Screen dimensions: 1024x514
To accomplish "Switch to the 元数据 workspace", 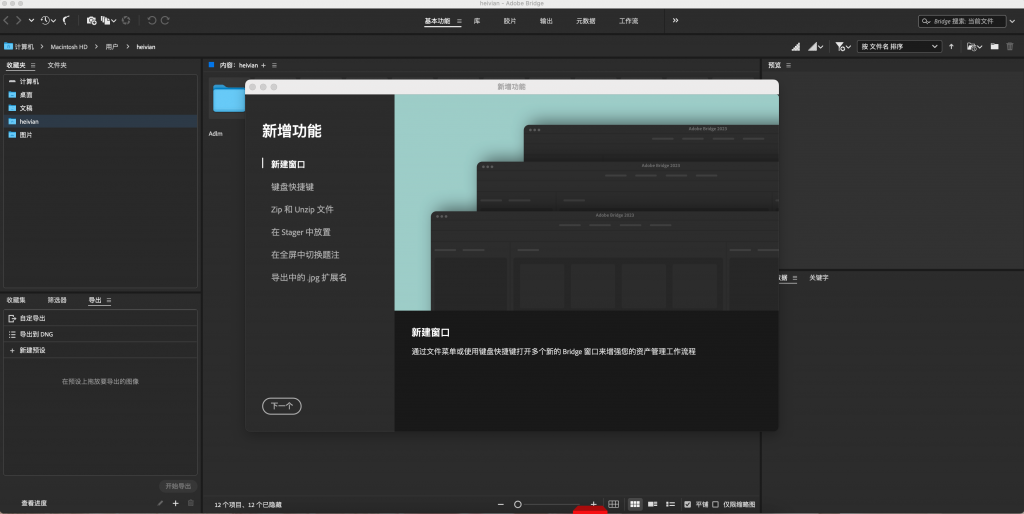I will (x=585, y=21).
